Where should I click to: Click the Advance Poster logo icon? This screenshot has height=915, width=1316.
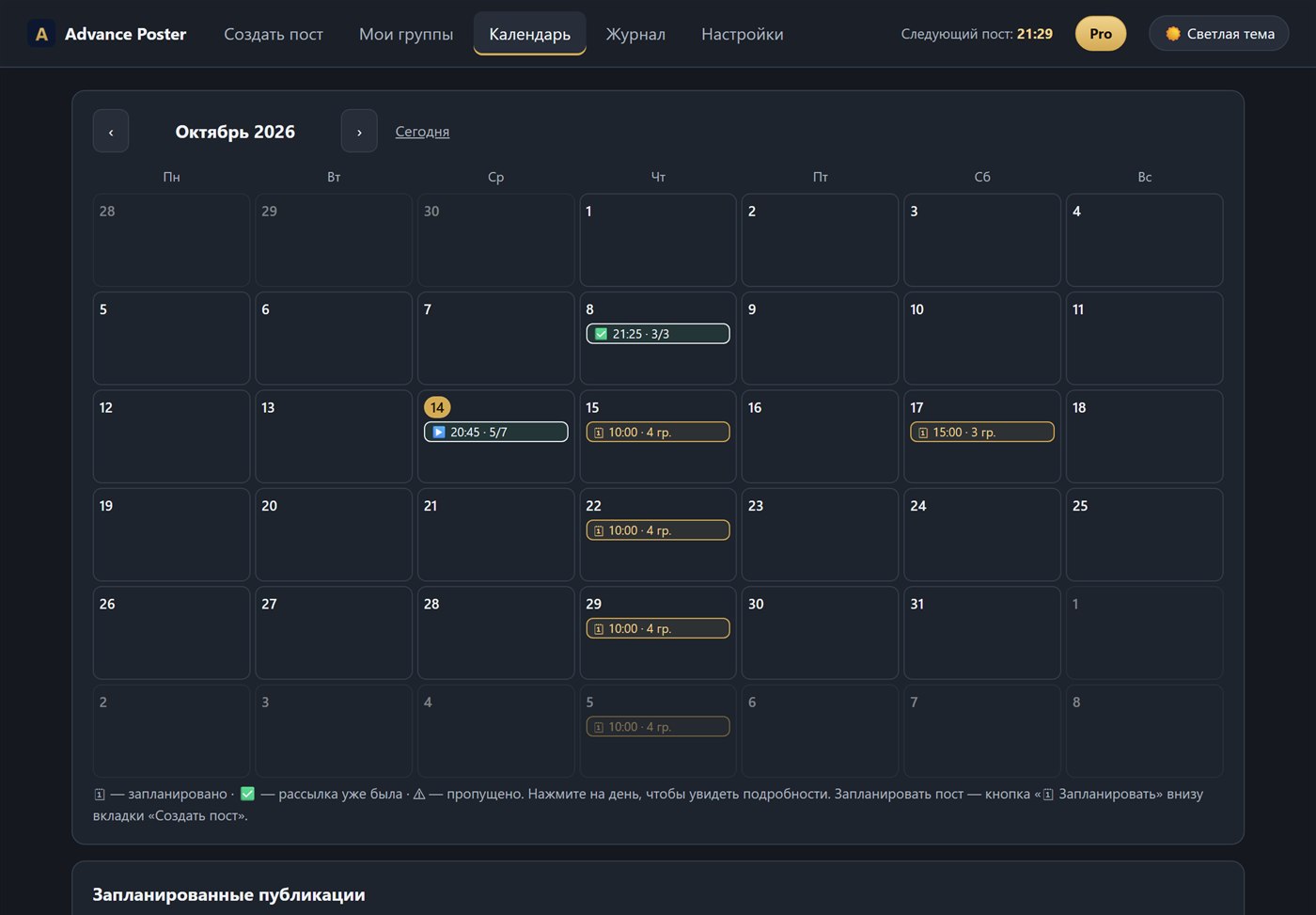[41, 34]
